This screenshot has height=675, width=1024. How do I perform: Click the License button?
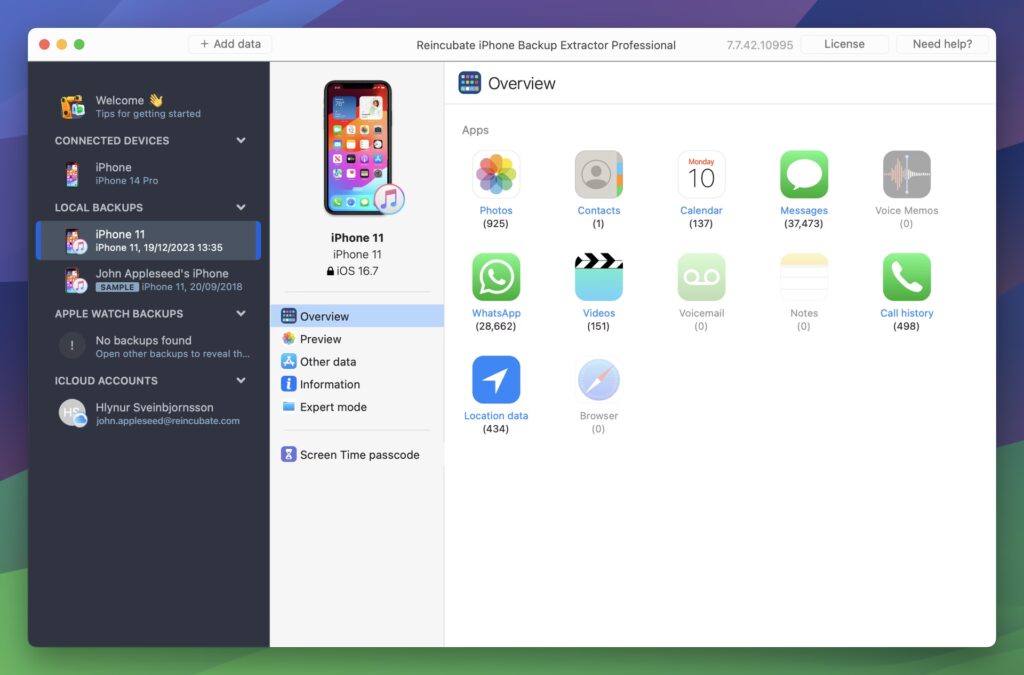843,44
